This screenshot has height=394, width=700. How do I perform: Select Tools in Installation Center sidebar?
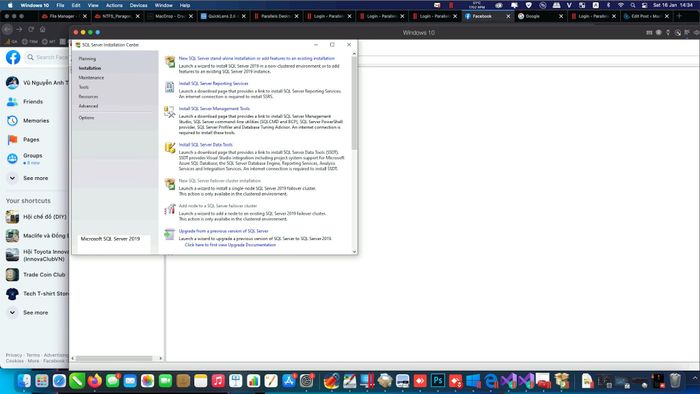(83, 87)
